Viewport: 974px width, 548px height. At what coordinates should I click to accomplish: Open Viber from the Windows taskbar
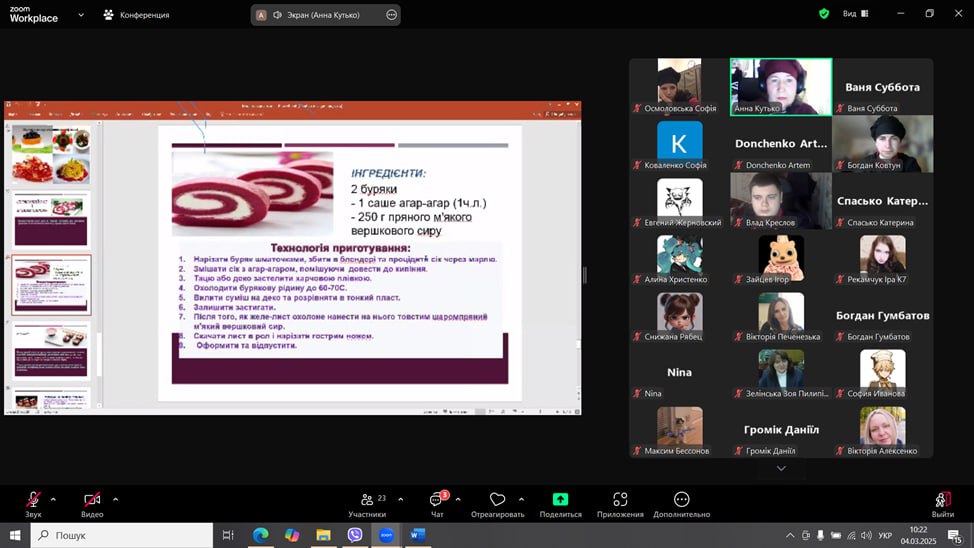point(355,535)
